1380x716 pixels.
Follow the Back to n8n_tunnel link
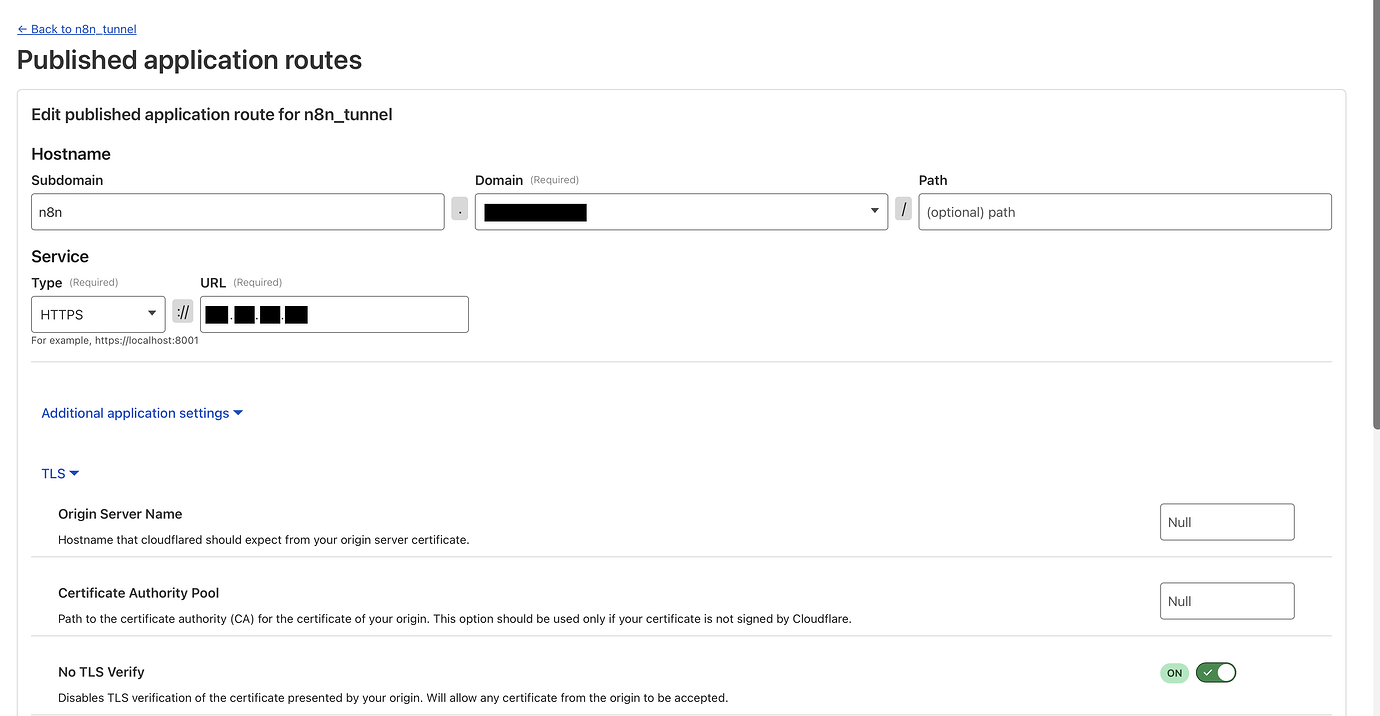(76, 29)
